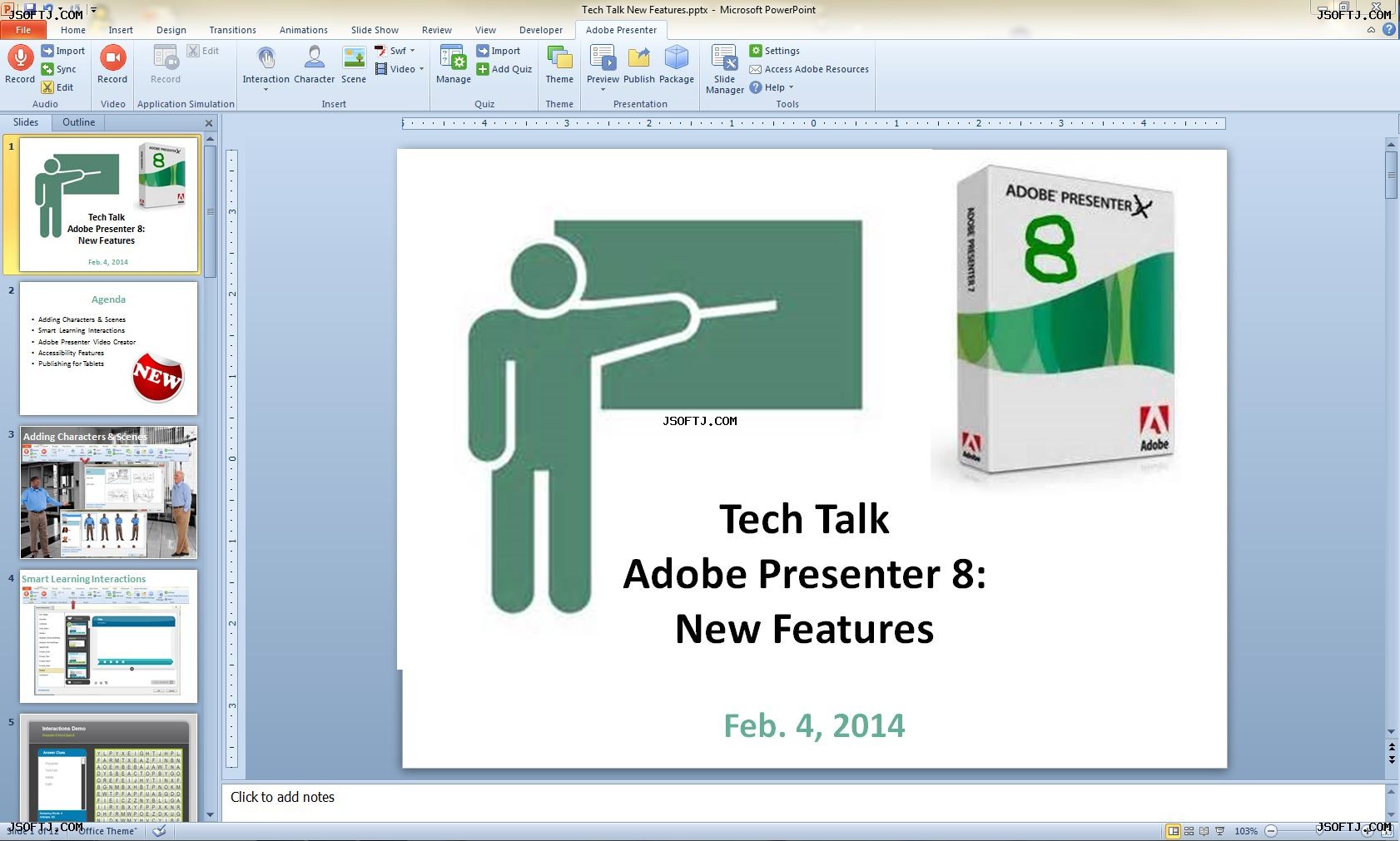The image size is (1400, 841).
Task: Click the Office Theme status bar entry
Action: [107, 831]
